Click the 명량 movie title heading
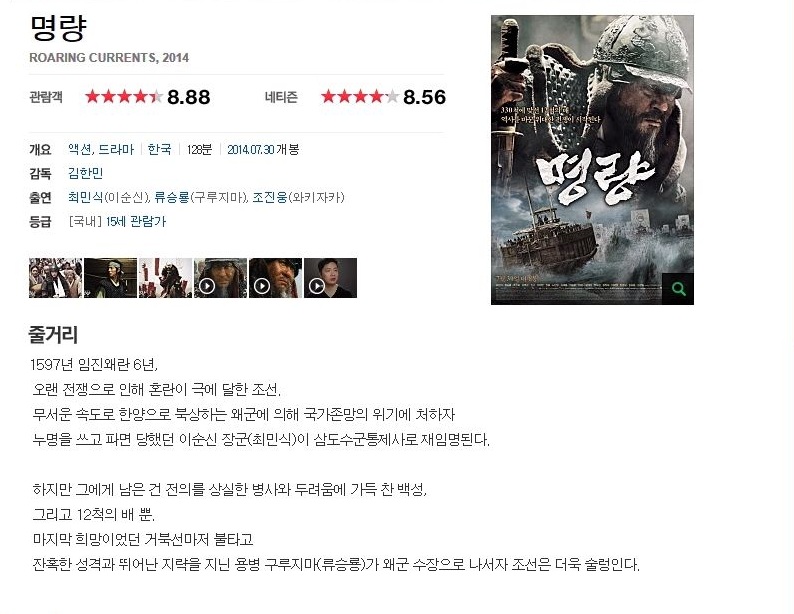The width and height of the screenshot is (794, 614). [58, 28]
